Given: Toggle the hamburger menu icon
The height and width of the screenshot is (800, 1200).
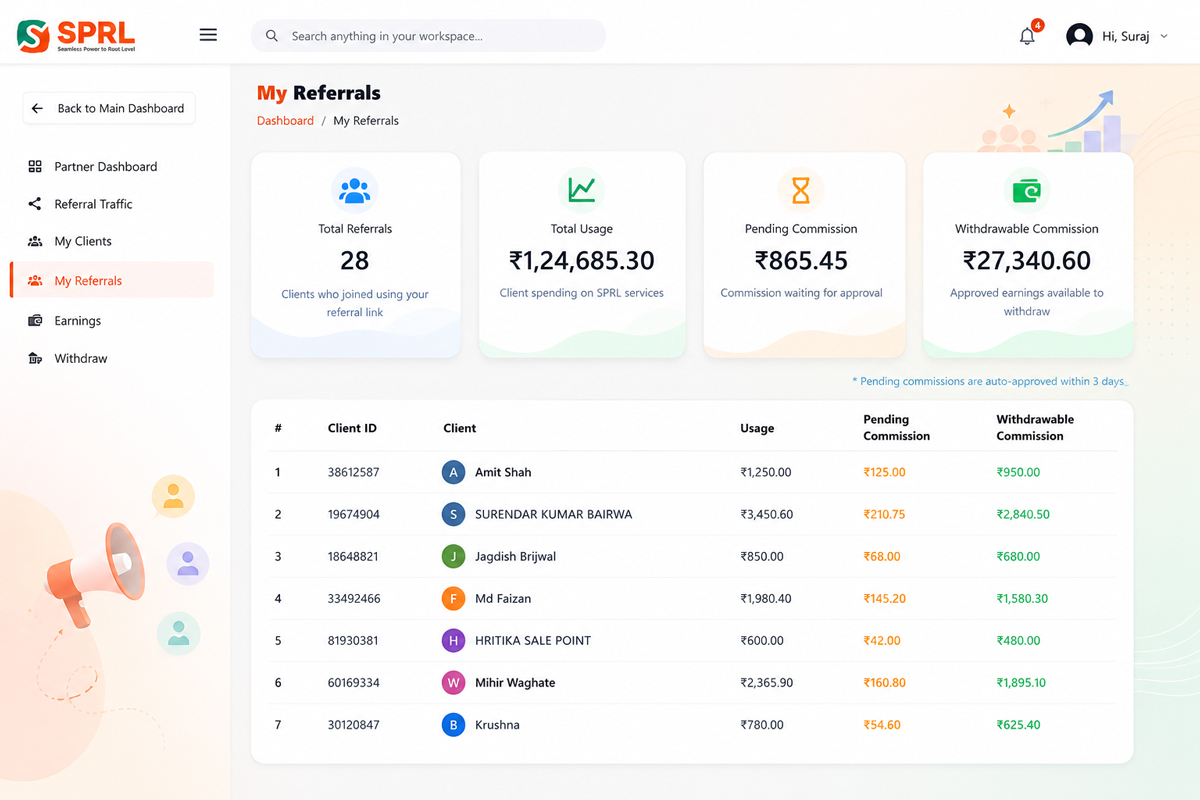Looking at the screenshot, I should (x=208, y=35).
